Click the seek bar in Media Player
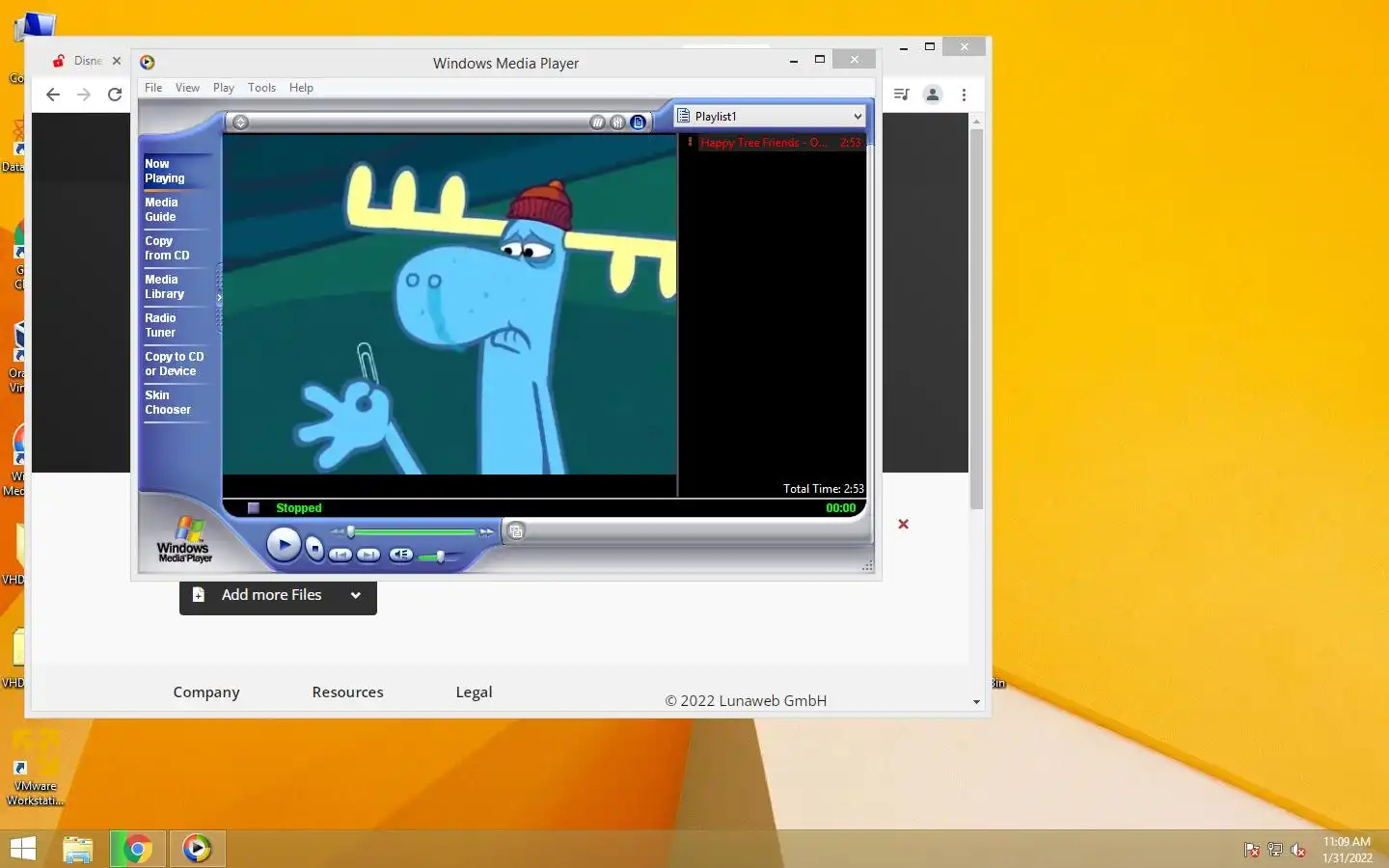Screen dimensions: 1389x868 coord(413,531)
